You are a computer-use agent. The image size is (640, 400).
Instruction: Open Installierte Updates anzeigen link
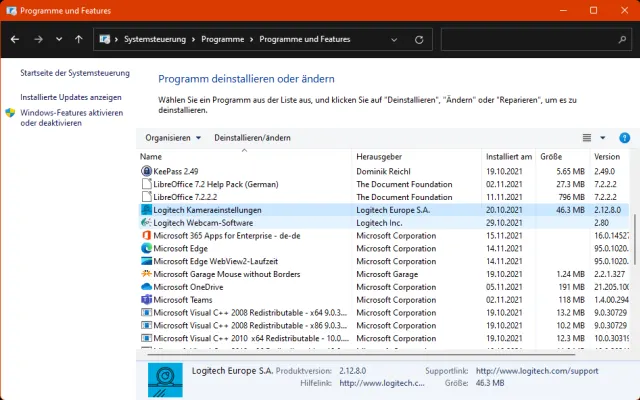point(71,98)
